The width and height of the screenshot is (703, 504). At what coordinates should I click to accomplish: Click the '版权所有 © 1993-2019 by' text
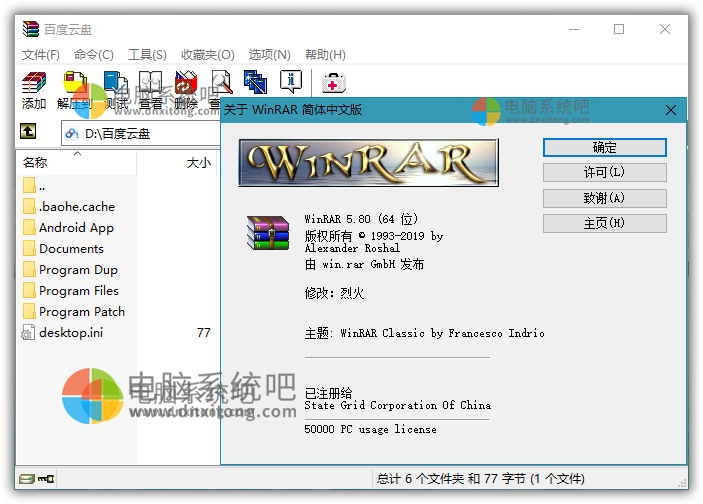373,236
